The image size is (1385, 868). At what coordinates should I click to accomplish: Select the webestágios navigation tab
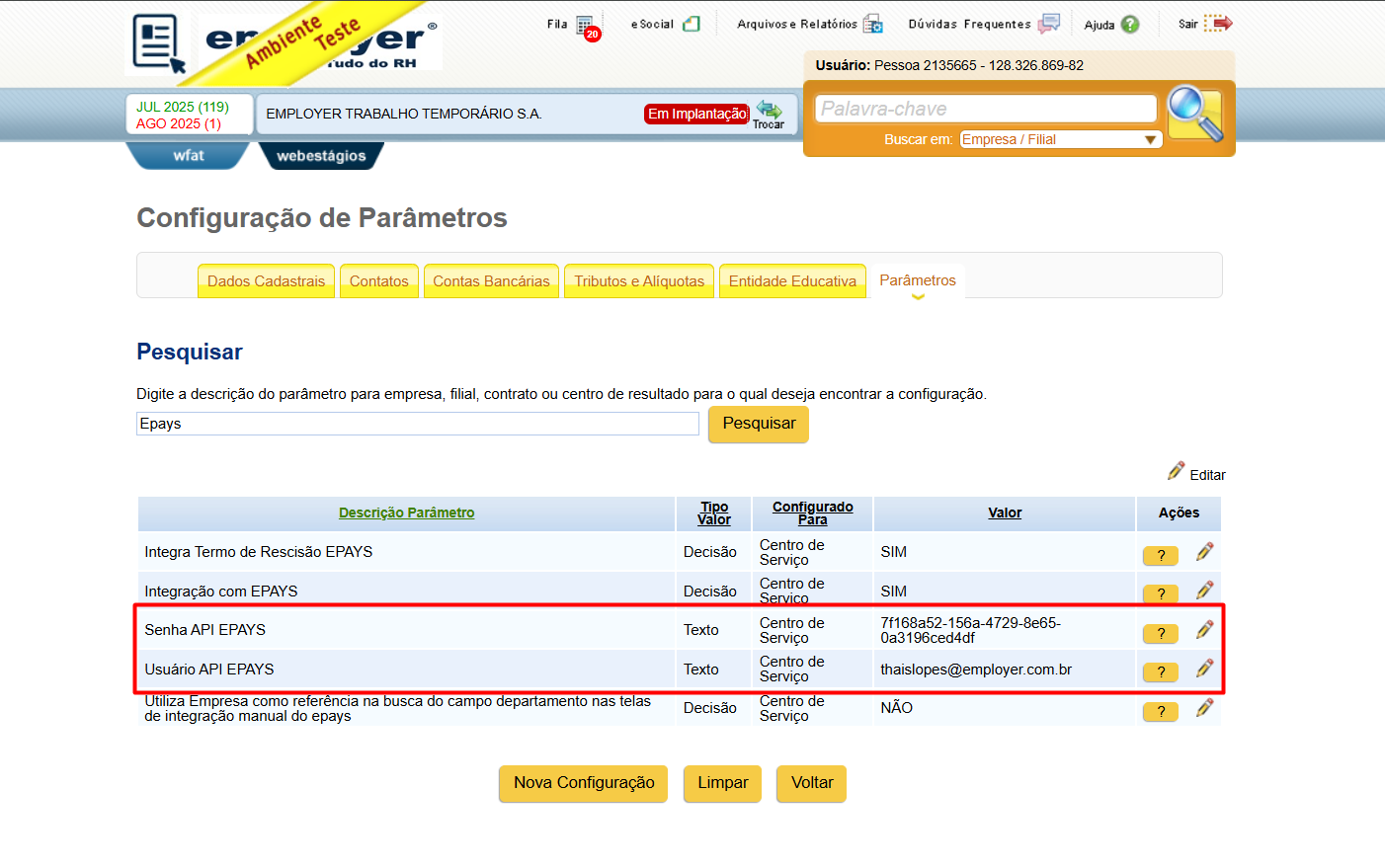tap(321, 156)
